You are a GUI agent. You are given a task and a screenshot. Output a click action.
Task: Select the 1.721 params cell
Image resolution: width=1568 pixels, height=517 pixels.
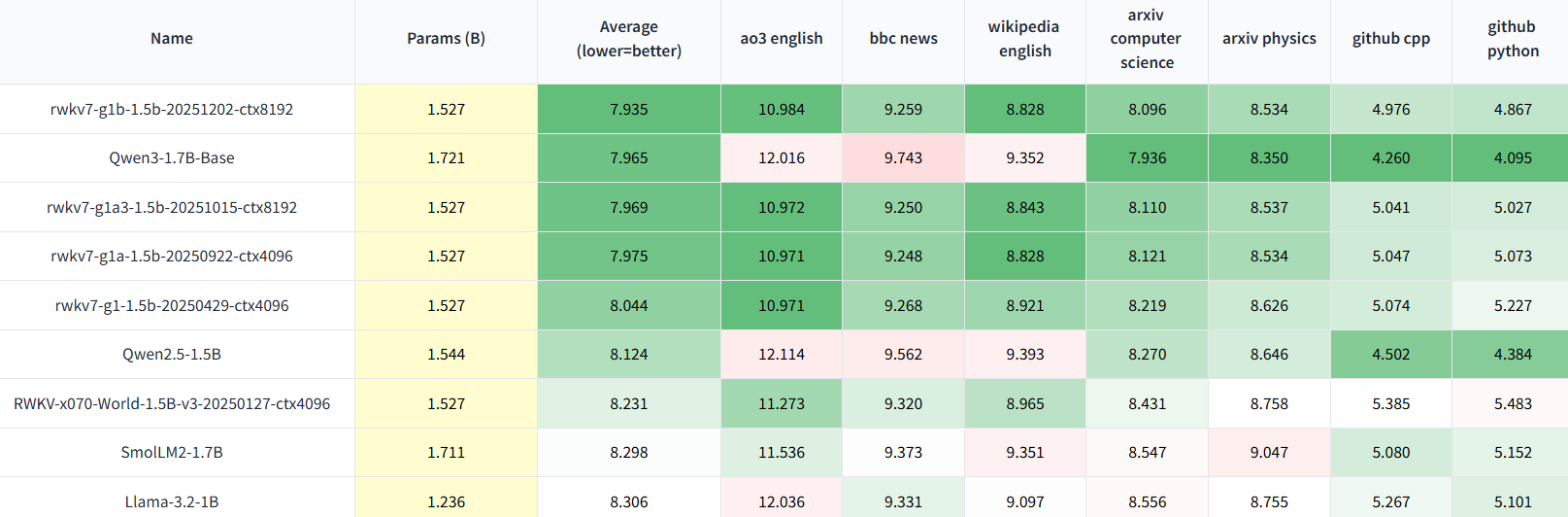(446, 158)
